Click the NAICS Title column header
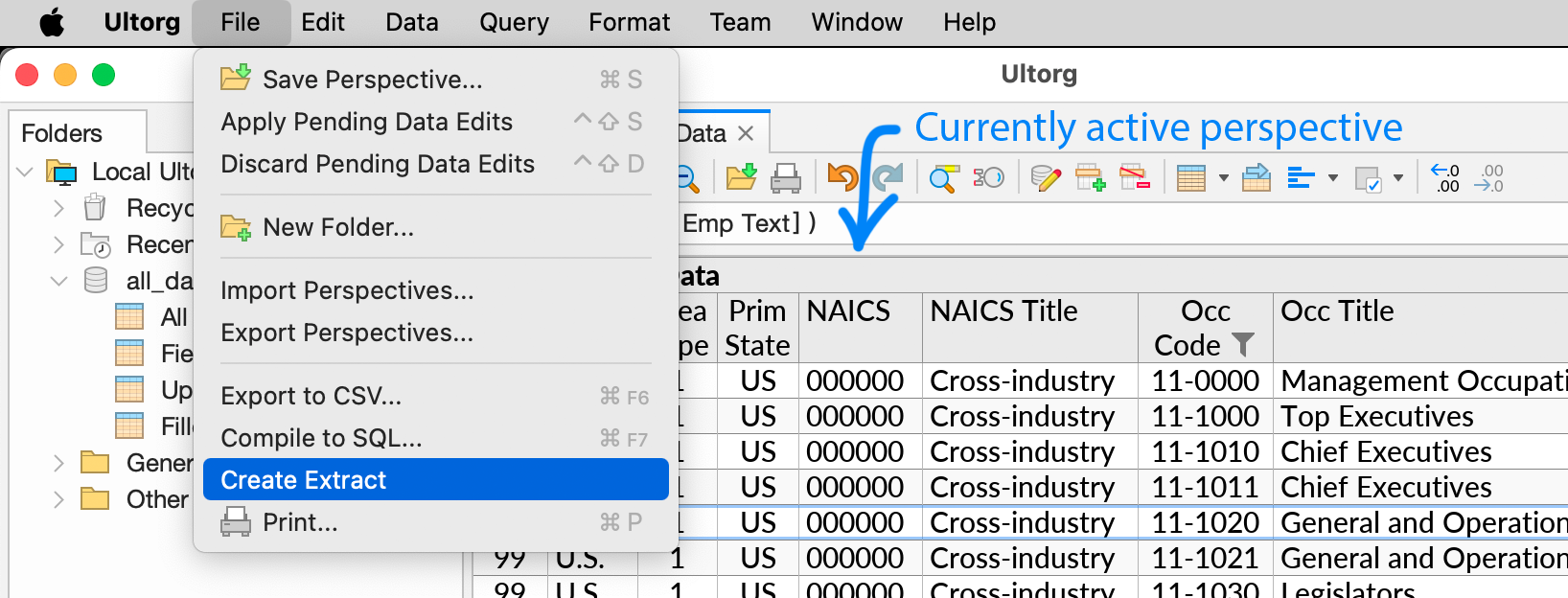Viewport: 1568px width, 598px height. pos(1030,328)
